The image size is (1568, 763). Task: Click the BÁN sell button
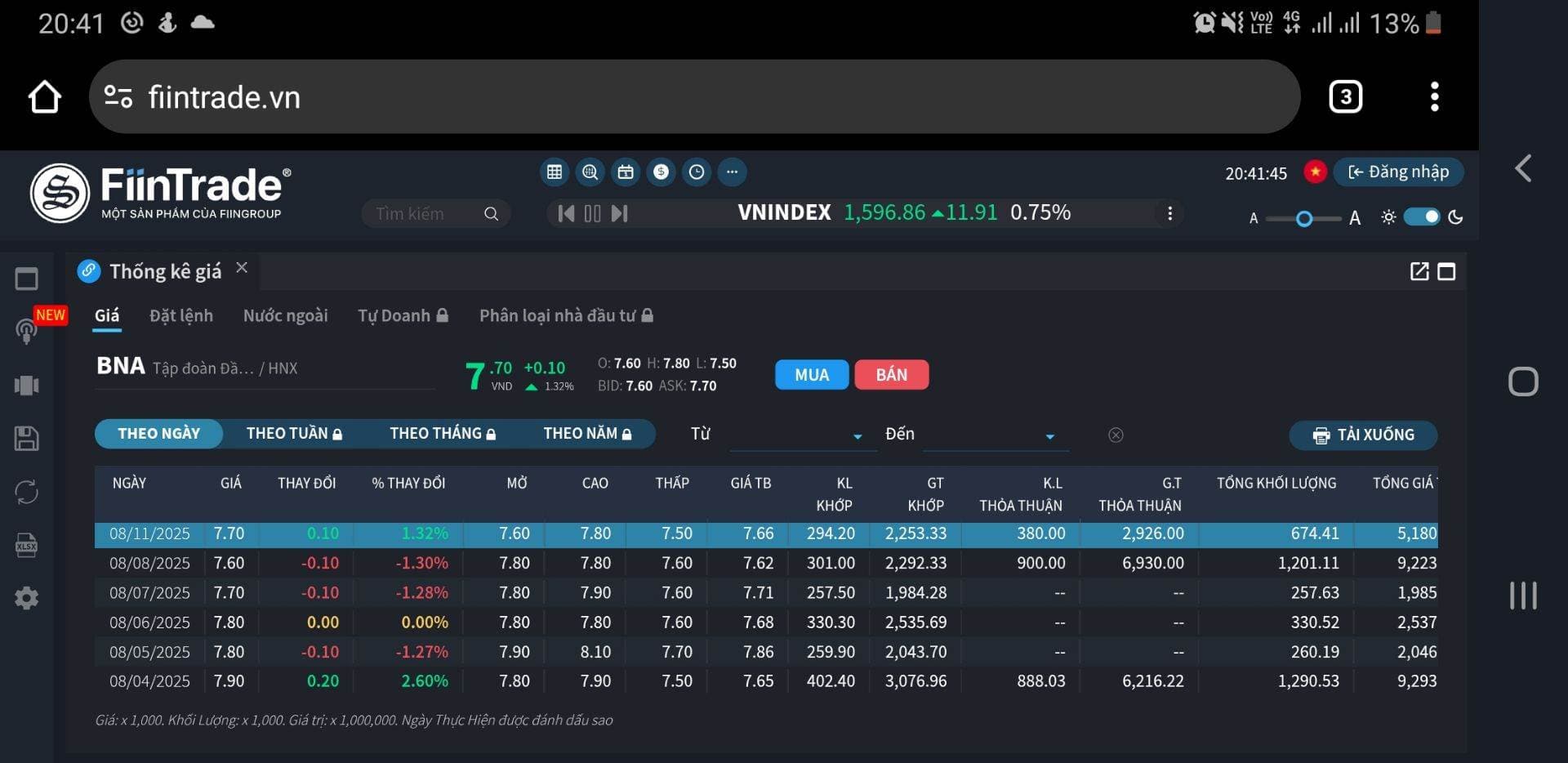(x=892, y=375)
